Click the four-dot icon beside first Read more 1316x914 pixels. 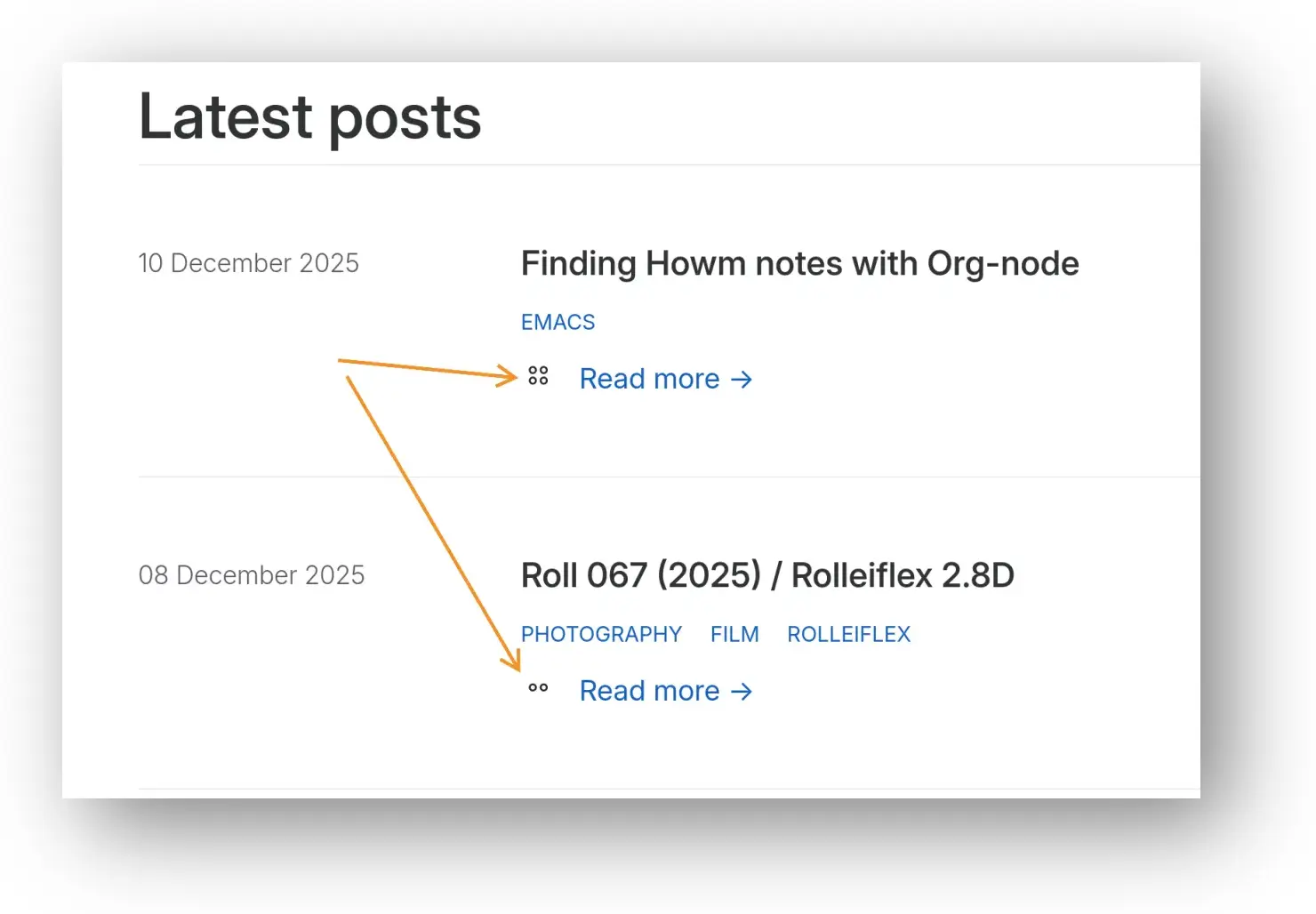point(537,377)
